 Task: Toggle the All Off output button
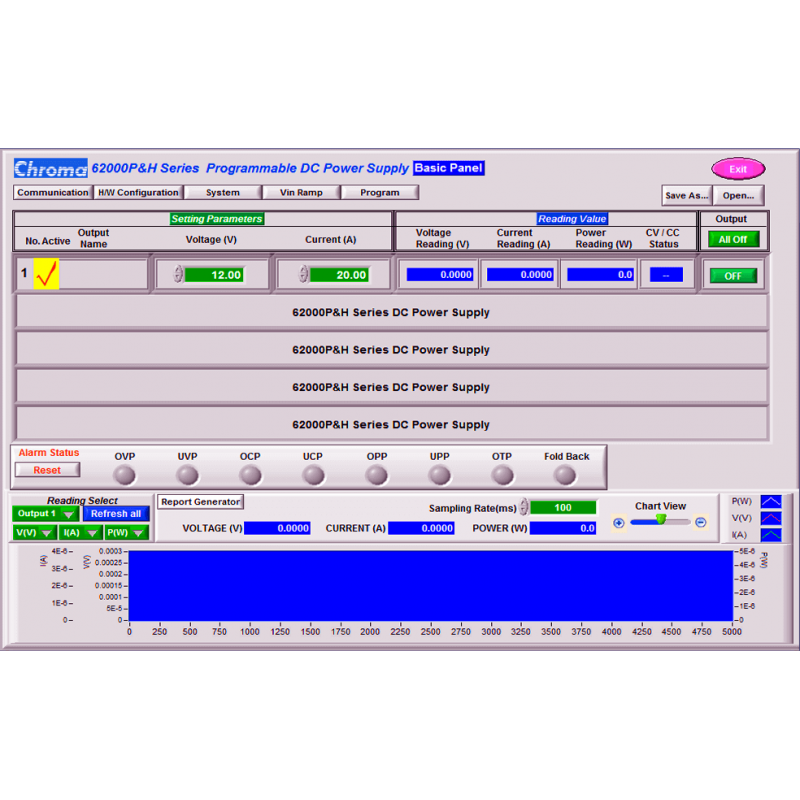pos(733,239)
